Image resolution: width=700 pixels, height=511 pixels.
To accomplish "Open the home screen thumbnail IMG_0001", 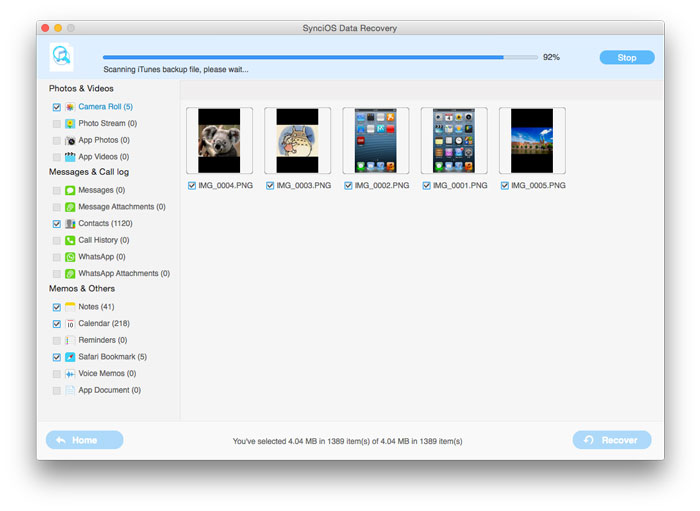I will click(x=454, y=141).
